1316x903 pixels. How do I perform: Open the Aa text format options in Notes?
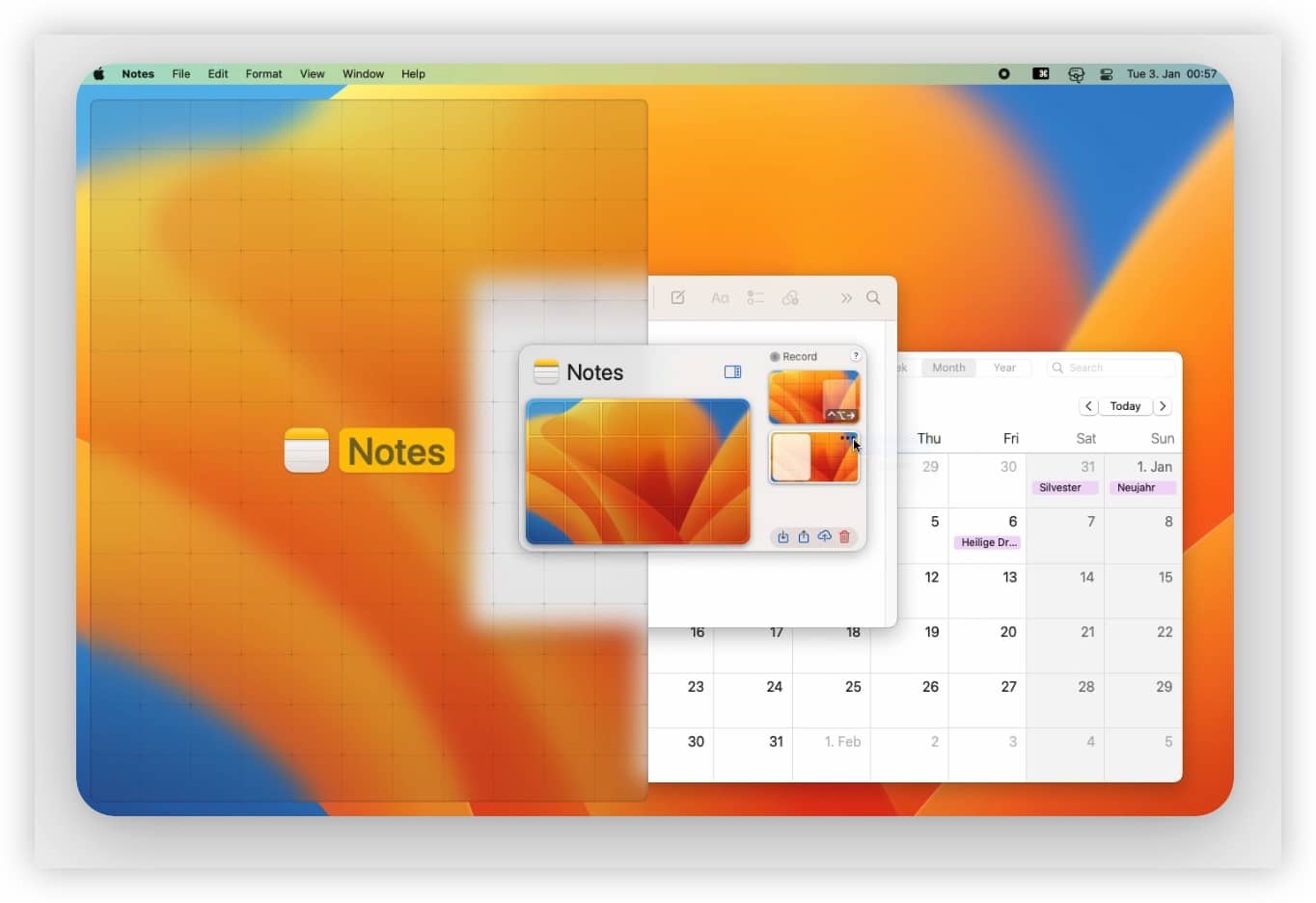pos(720,298)
